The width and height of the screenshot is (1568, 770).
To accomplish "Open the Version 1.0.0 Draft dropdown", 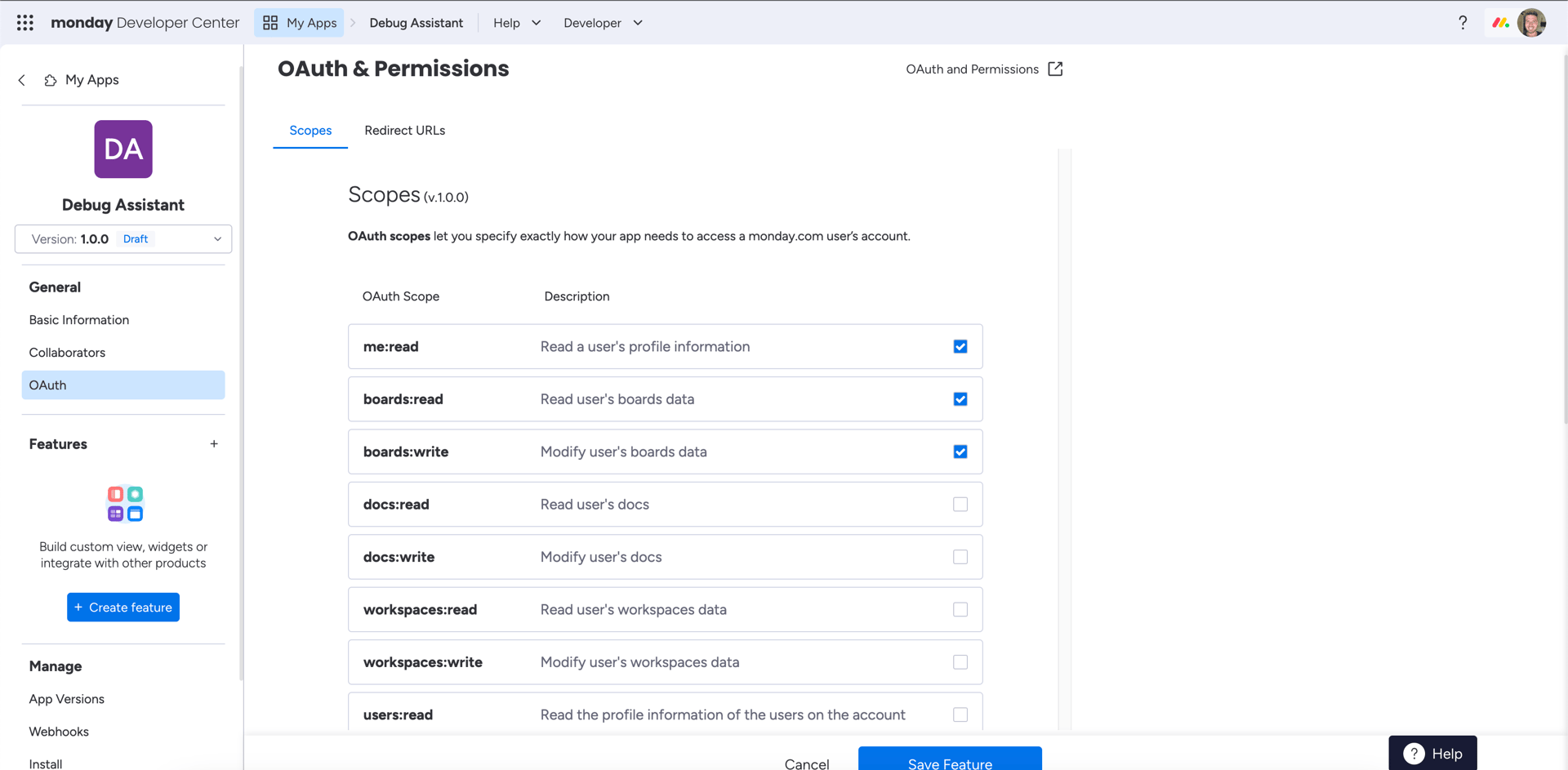I will point(123,239).
